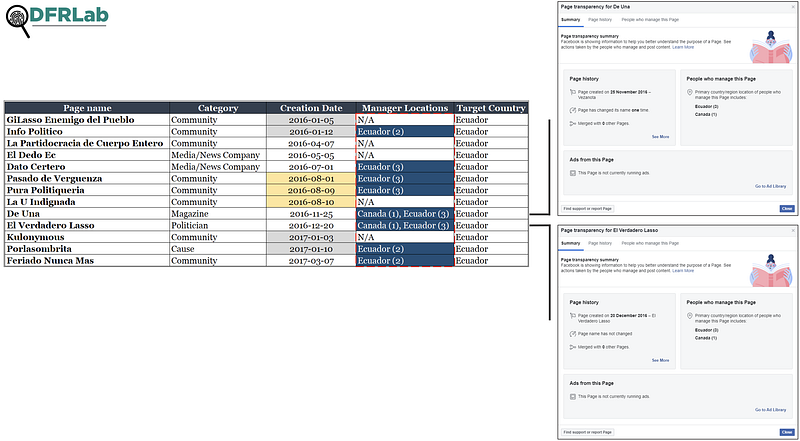Click the Category column header
The image size is (800, 441).
(218, 108)
